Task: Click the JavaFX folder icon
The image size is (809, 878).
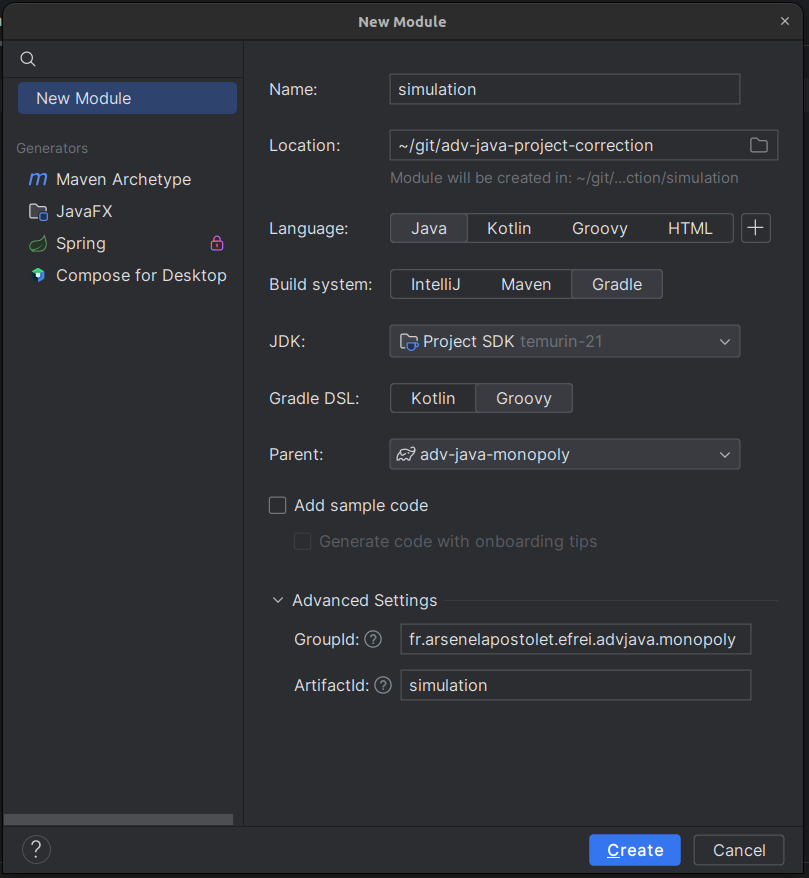Action: (38, 212)
